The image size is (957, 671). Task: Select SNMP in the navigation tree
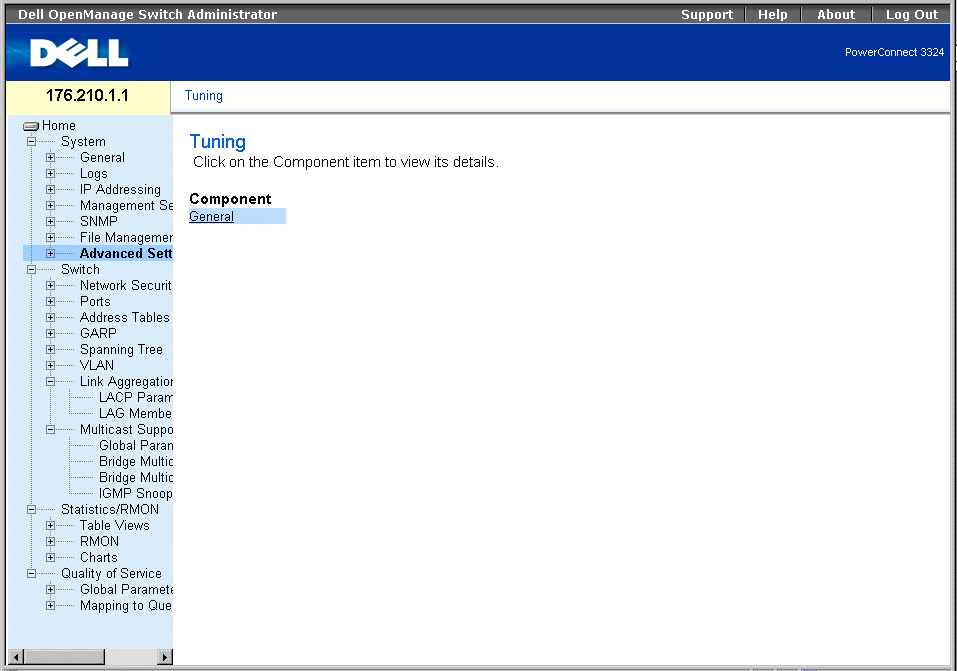(98, 222)
